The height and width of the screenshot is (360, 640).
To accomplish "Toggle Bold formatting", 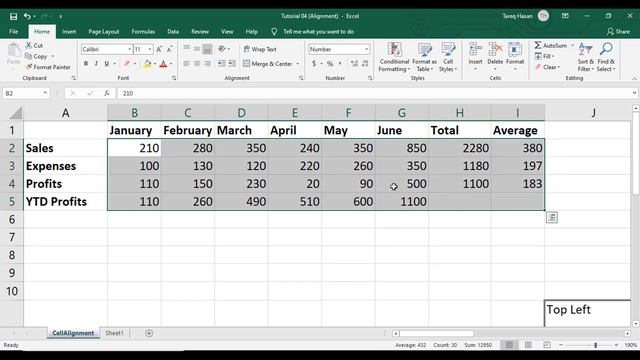I will [86, 64].
